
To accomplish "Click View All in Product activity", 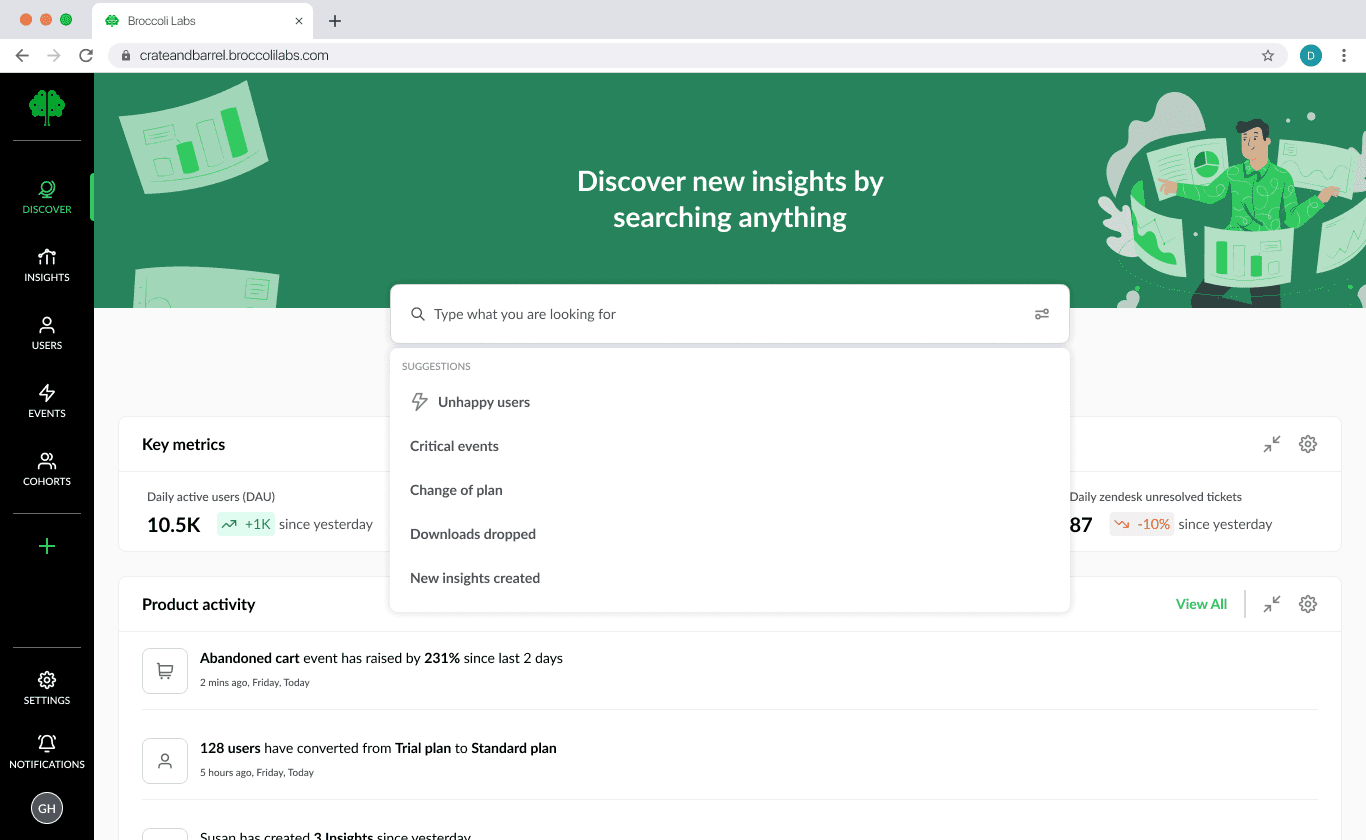I will (1201, 604).
